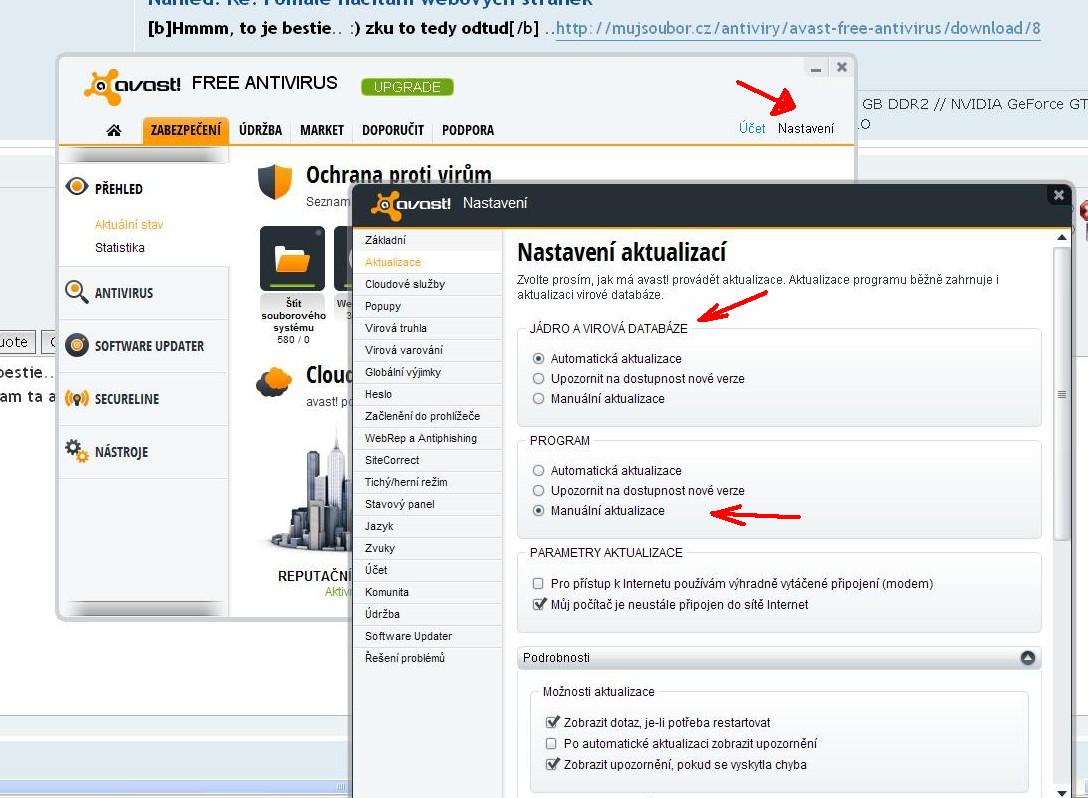Select Automatická aktualizace for virus database
Screen dimensions: 1088x798
tap(538, 359)
